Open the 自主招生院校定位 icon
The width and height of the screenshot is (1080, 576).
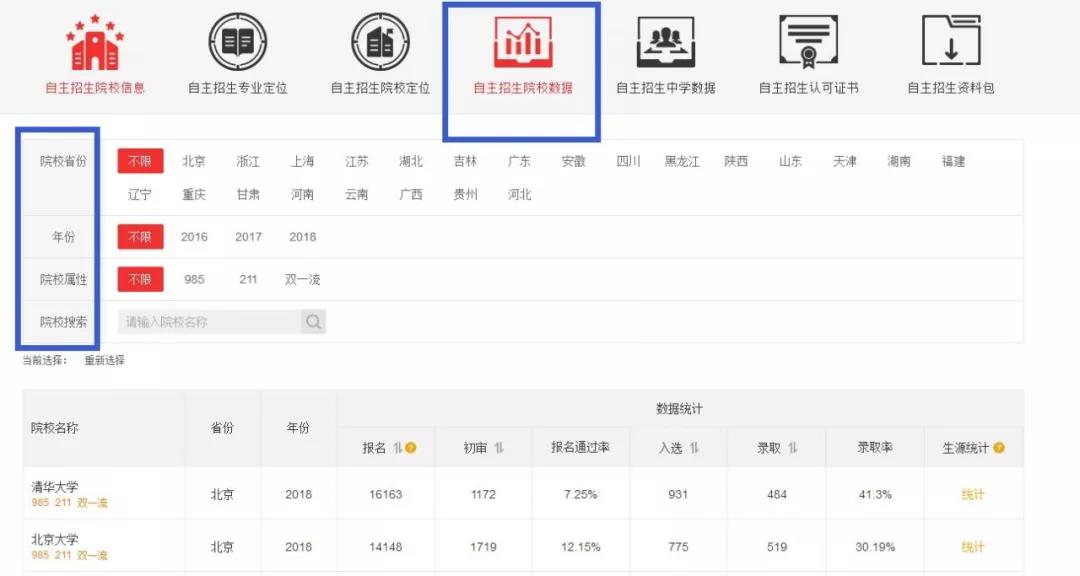380,42
